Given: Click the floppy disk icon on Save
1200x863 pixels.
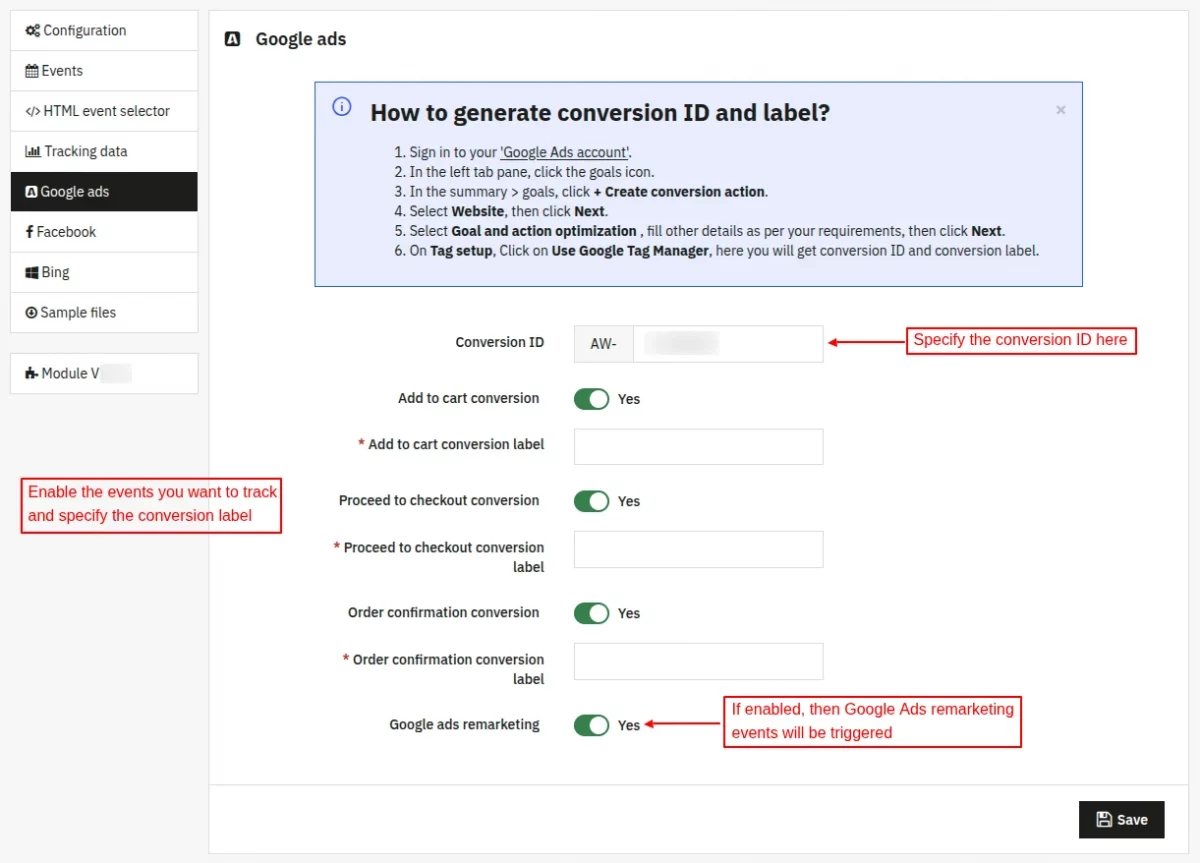Looking at the screenshot, I should [1104, 819].
